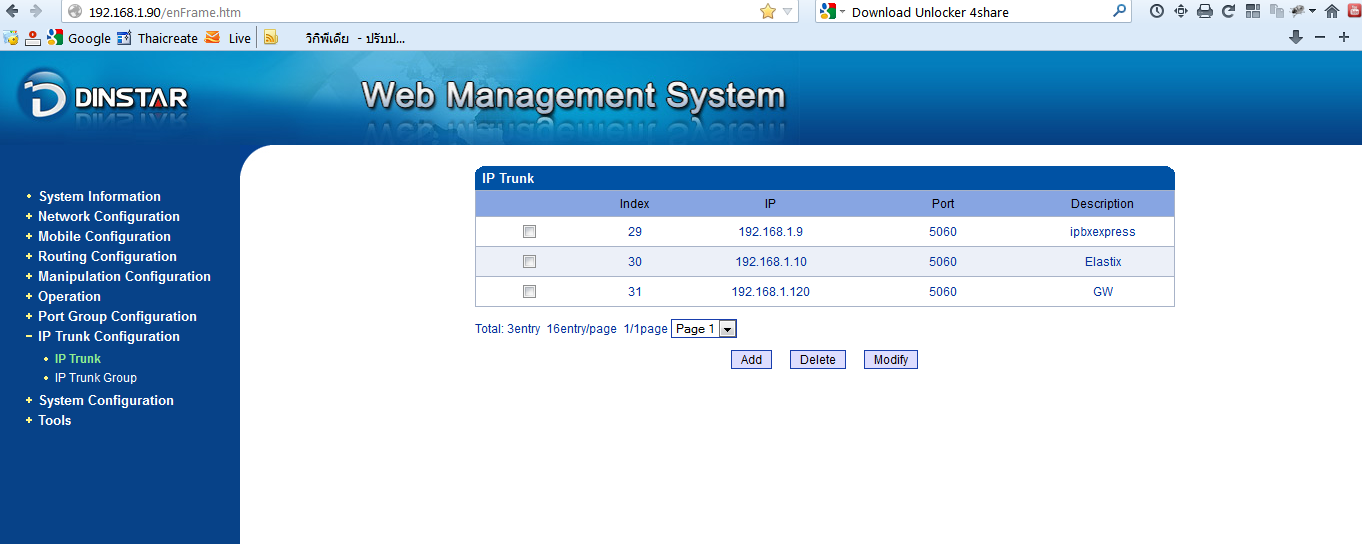Click the browser Back arrow
The height and width of the screenshot is (544, 1362).
(12, 11)
